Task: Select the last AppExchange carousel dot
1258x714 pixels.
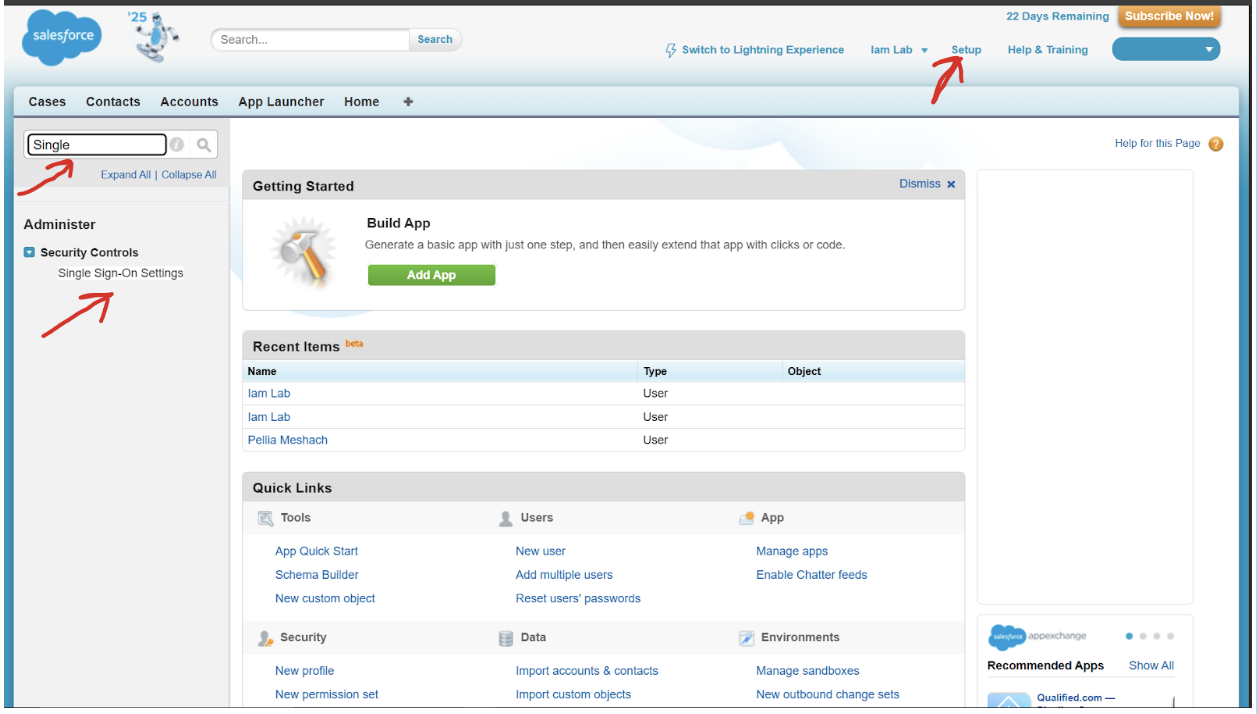Action: pos(1171,636)
